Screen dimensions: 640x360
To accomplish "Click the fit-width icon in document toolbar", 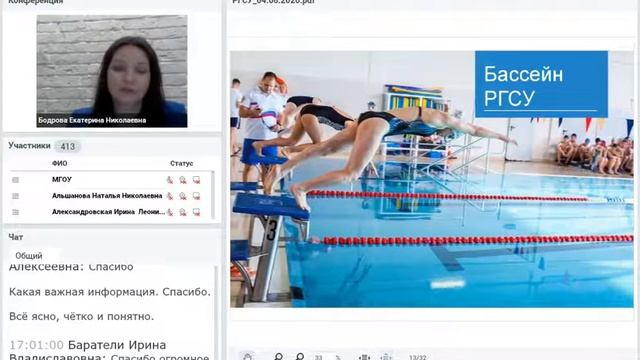I will tap(364, 357).
